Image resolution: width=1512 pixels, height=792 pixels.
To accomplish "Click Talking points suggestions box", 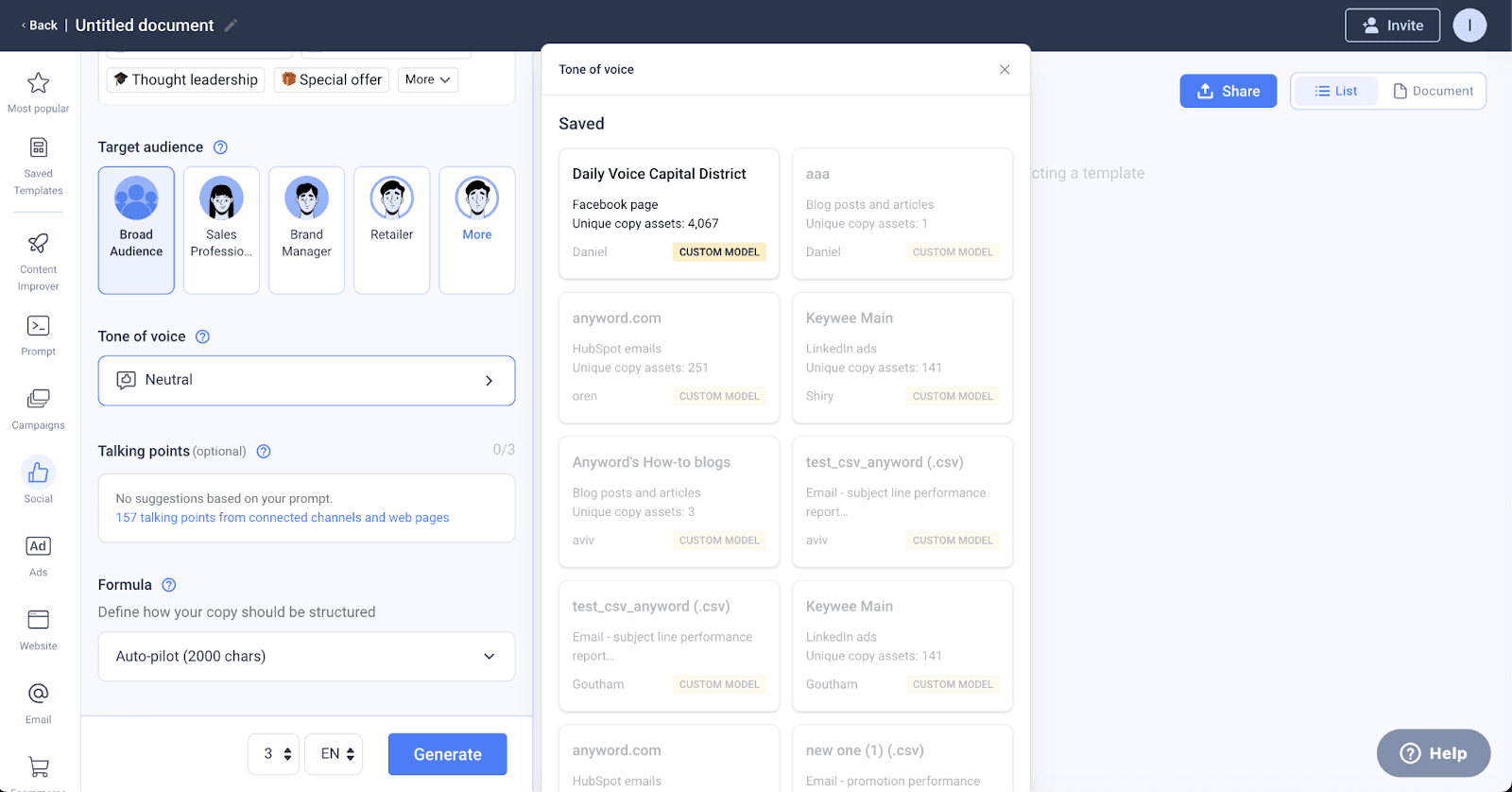I will (306, 508).
